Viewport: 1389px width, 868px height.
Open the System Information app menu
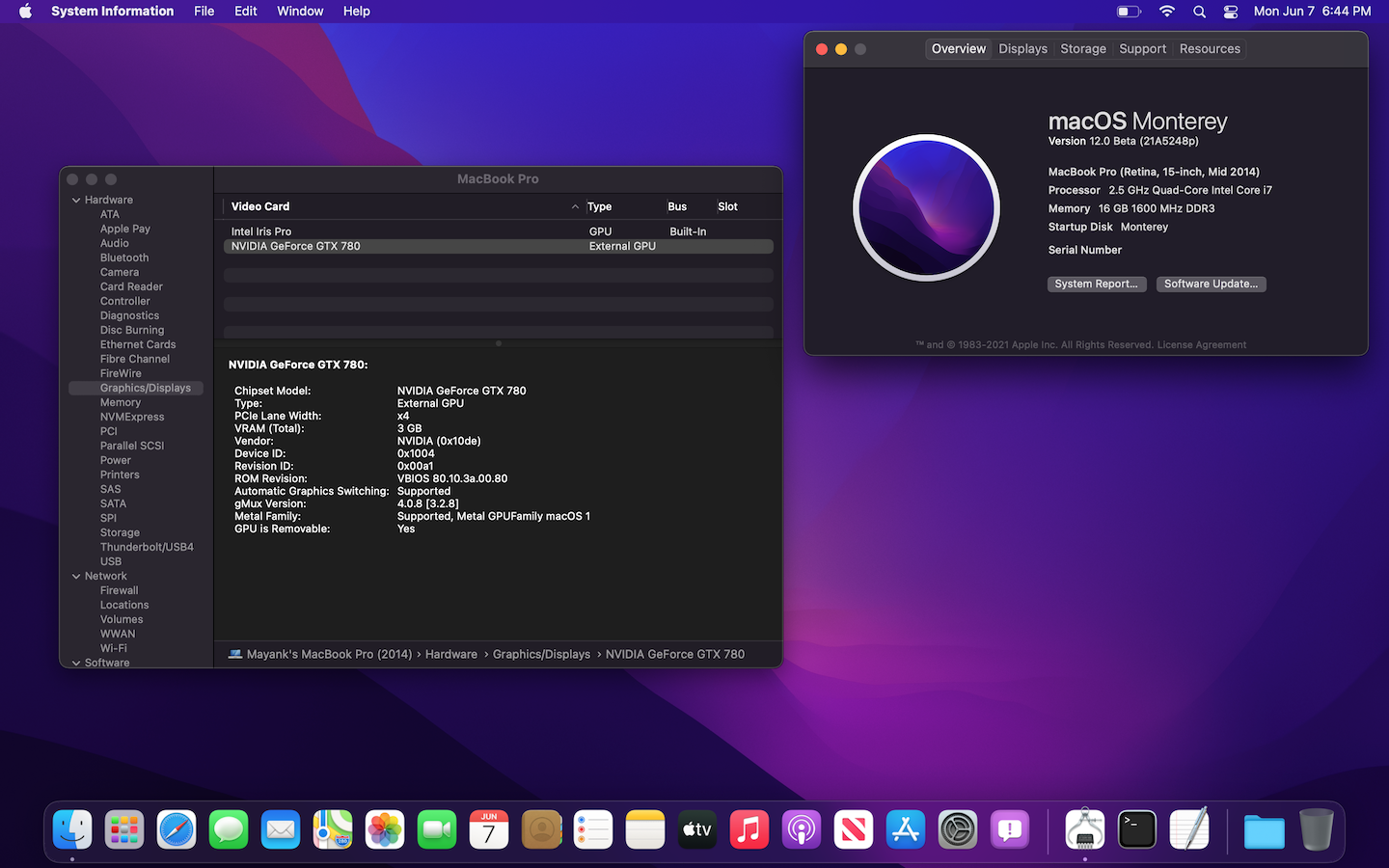[x=112, y=12]
